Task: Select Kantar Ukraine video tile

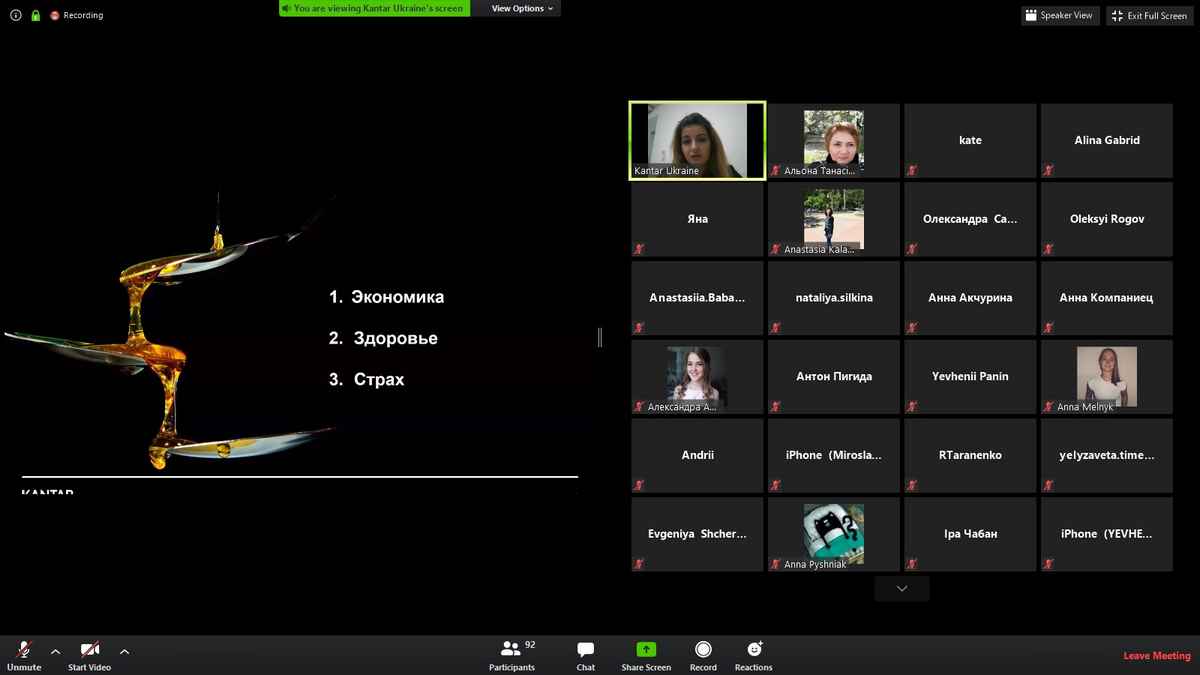Action: [697, 140]
